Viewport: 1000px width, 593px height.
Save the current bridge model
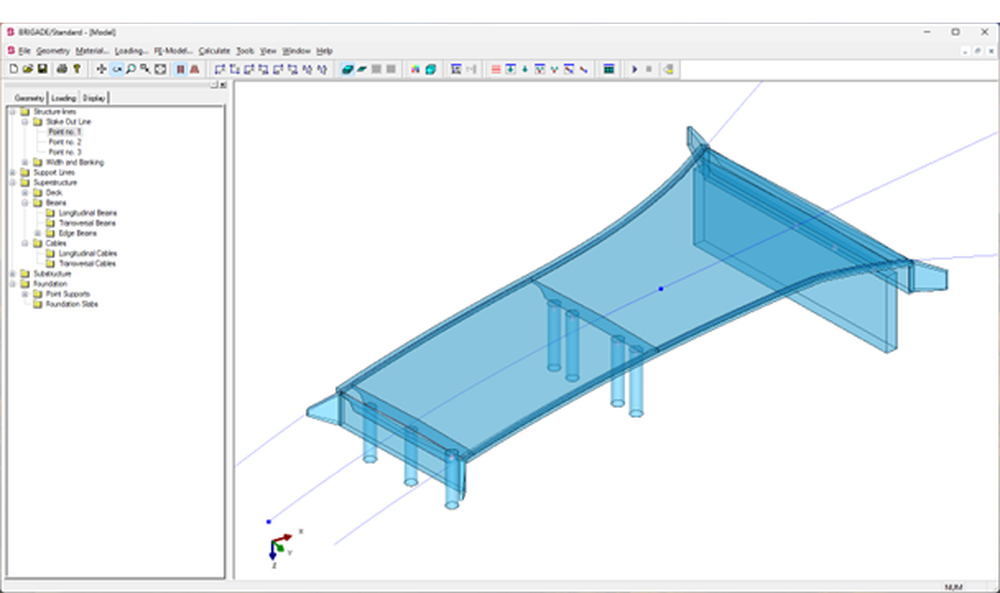click(43, 69)
